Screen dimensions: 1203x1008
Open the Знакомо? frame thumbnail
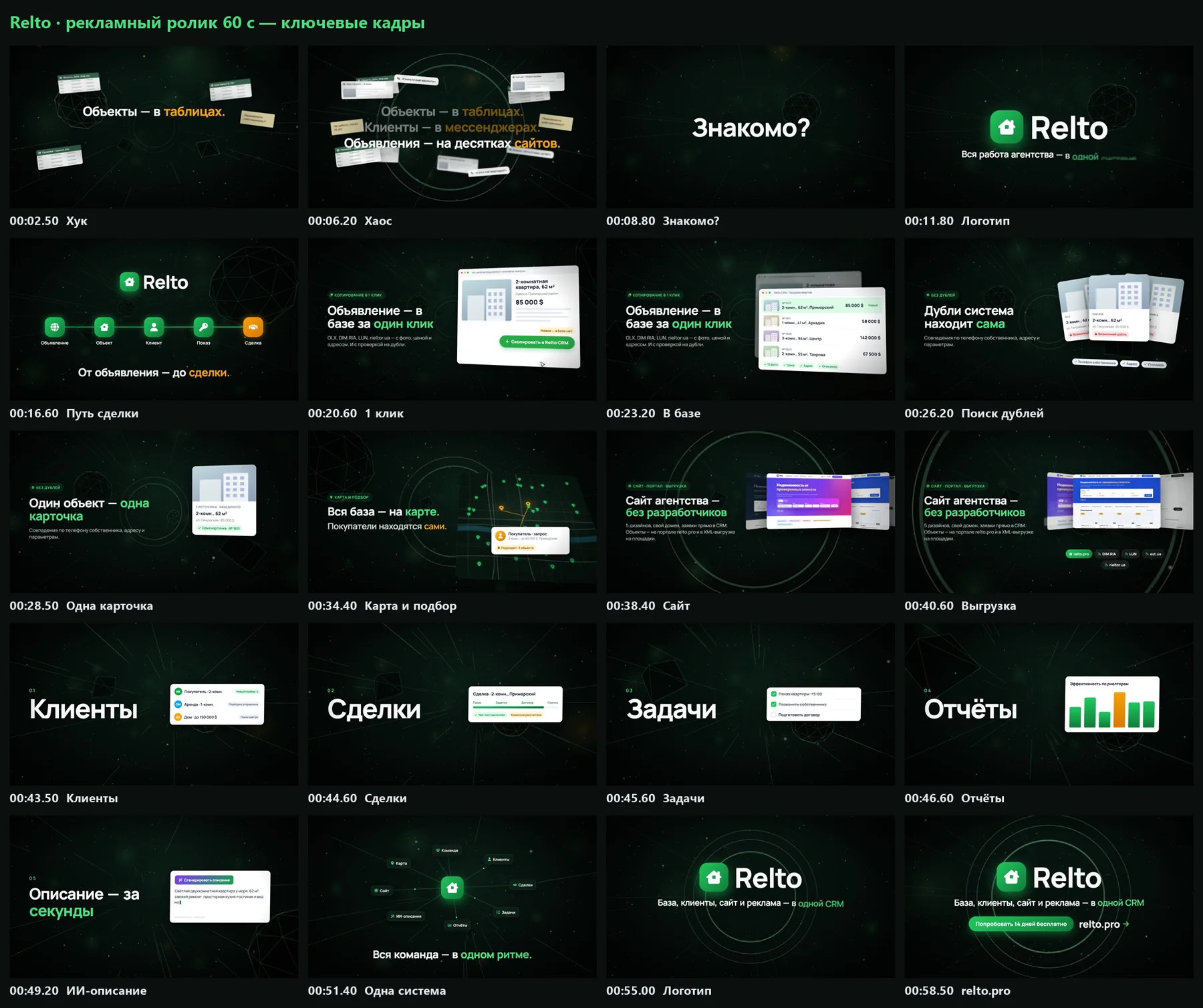(x=751, y=126)
